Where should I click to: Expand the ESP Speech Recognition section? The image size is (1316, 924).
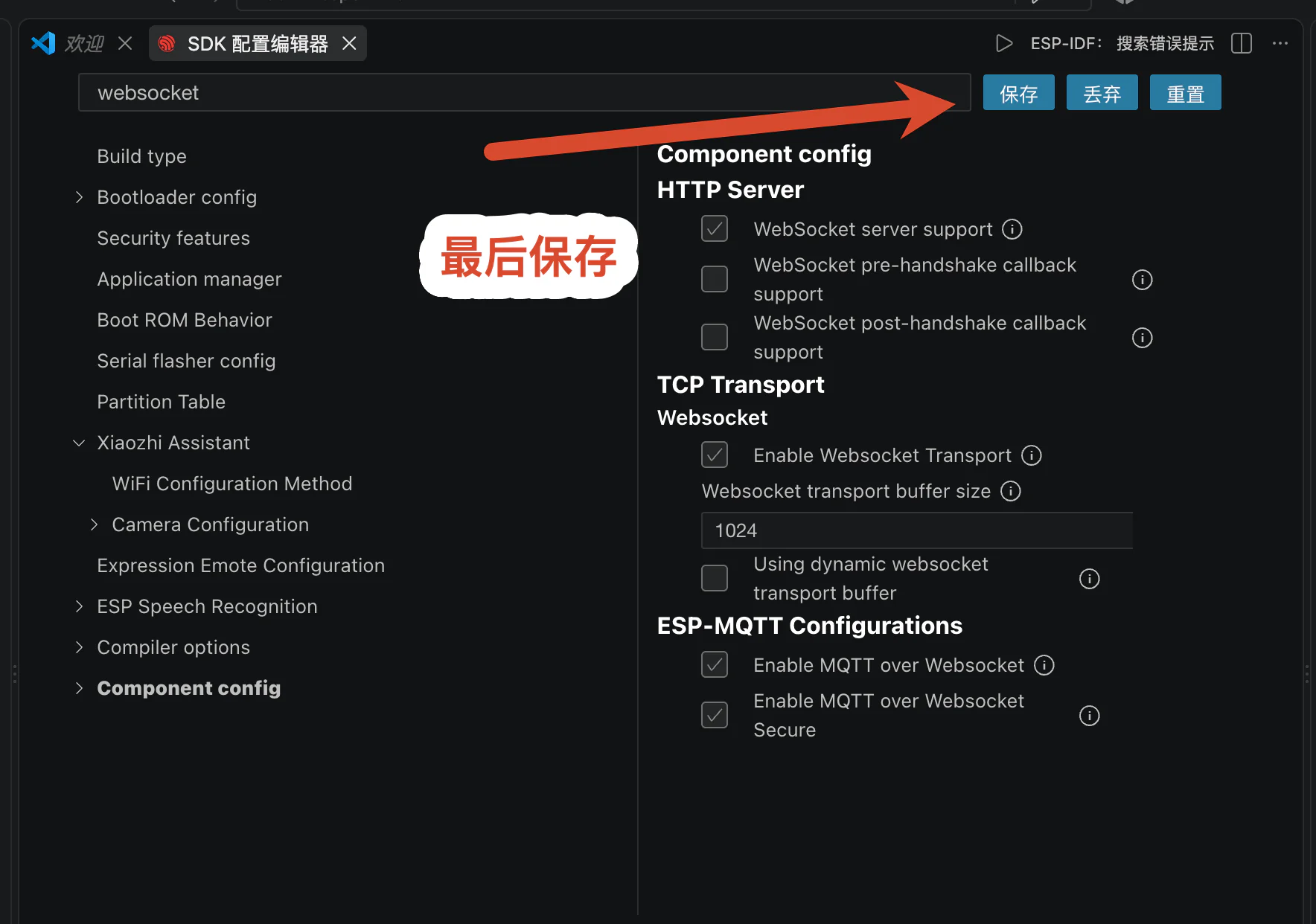[x=79, y=606]
